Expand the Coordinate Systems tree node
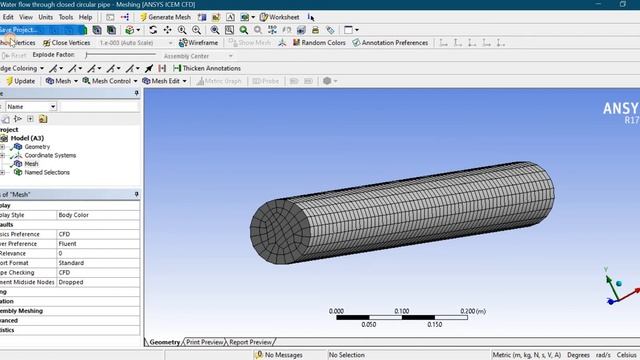The width and height of the screenshot is (640, 360). click(2, 155)
